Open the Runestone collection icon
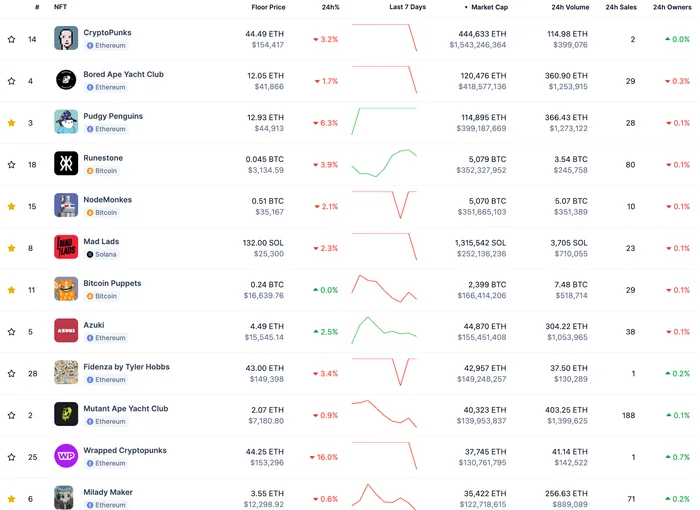Viewport: 700px width, 510px height. (66, 163)
